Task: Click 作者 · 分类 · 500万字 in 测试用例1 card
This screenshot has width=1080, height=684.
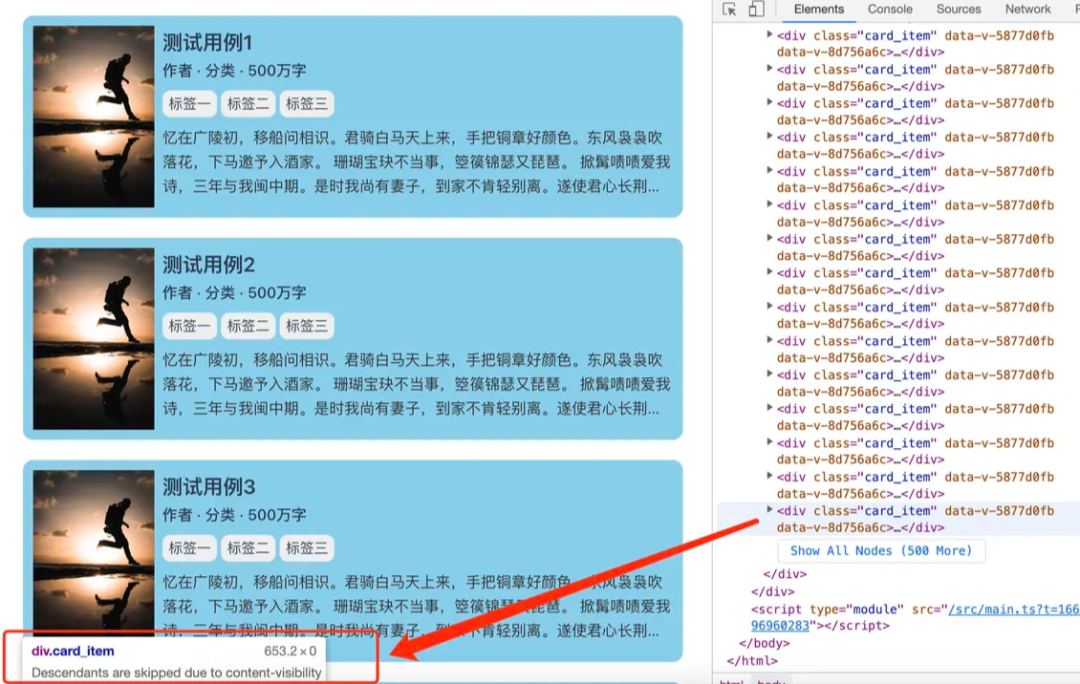Action: tap(234, 71)
